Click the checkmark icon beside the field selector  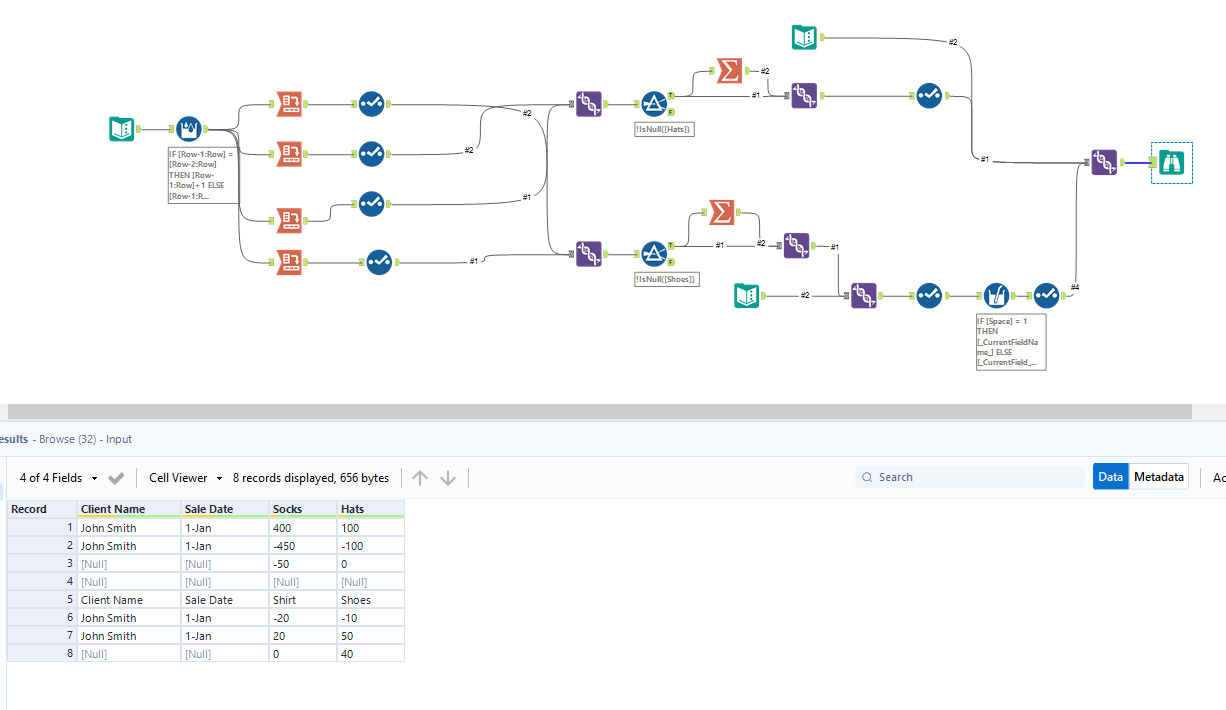[116, 478]
